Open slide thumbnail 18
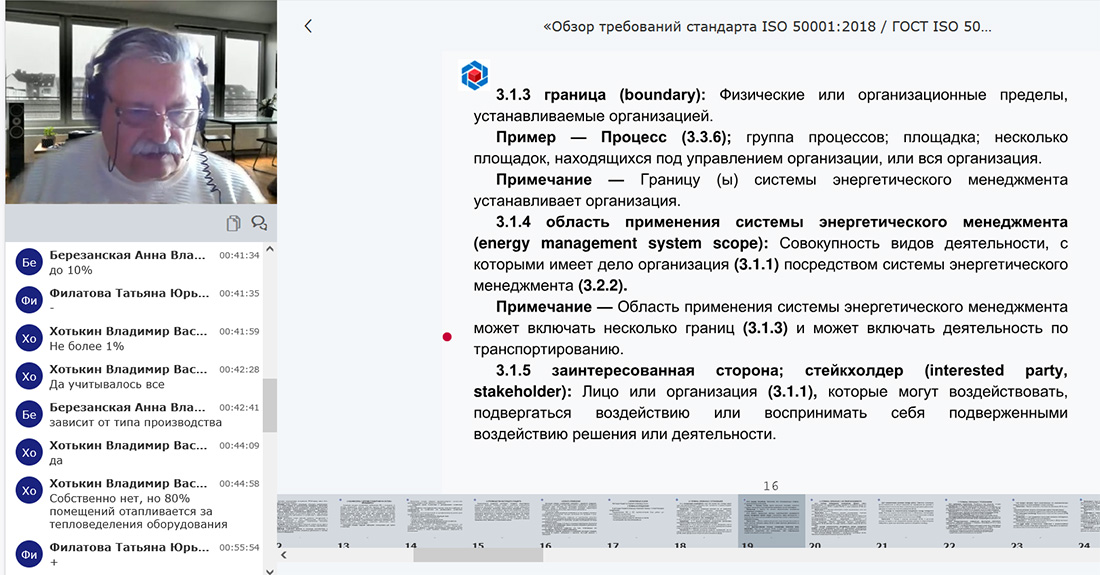 tap(704, 520)
